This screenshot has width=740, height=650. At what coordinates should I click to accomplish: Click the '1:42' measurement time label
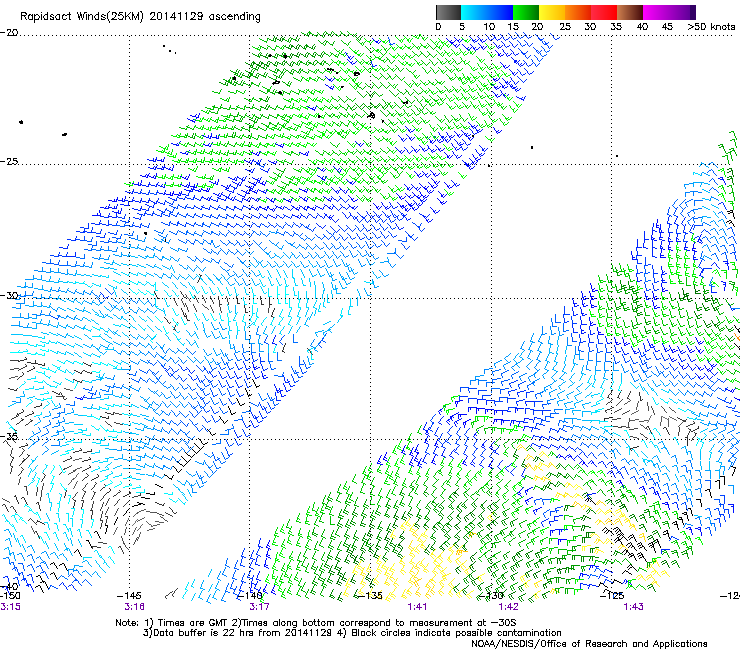509,607
